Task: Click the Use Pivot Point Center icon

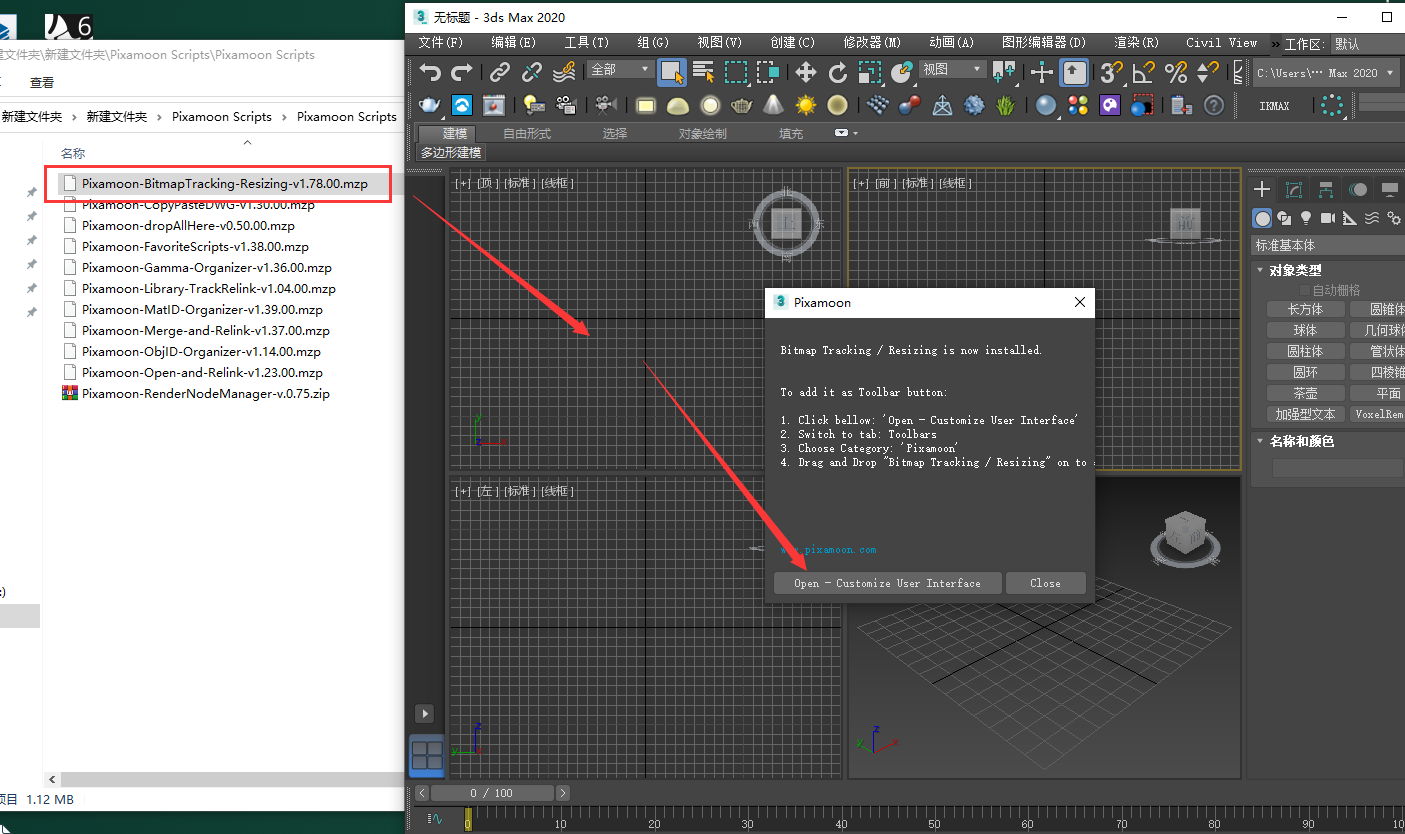Action: click(1003, 72)
